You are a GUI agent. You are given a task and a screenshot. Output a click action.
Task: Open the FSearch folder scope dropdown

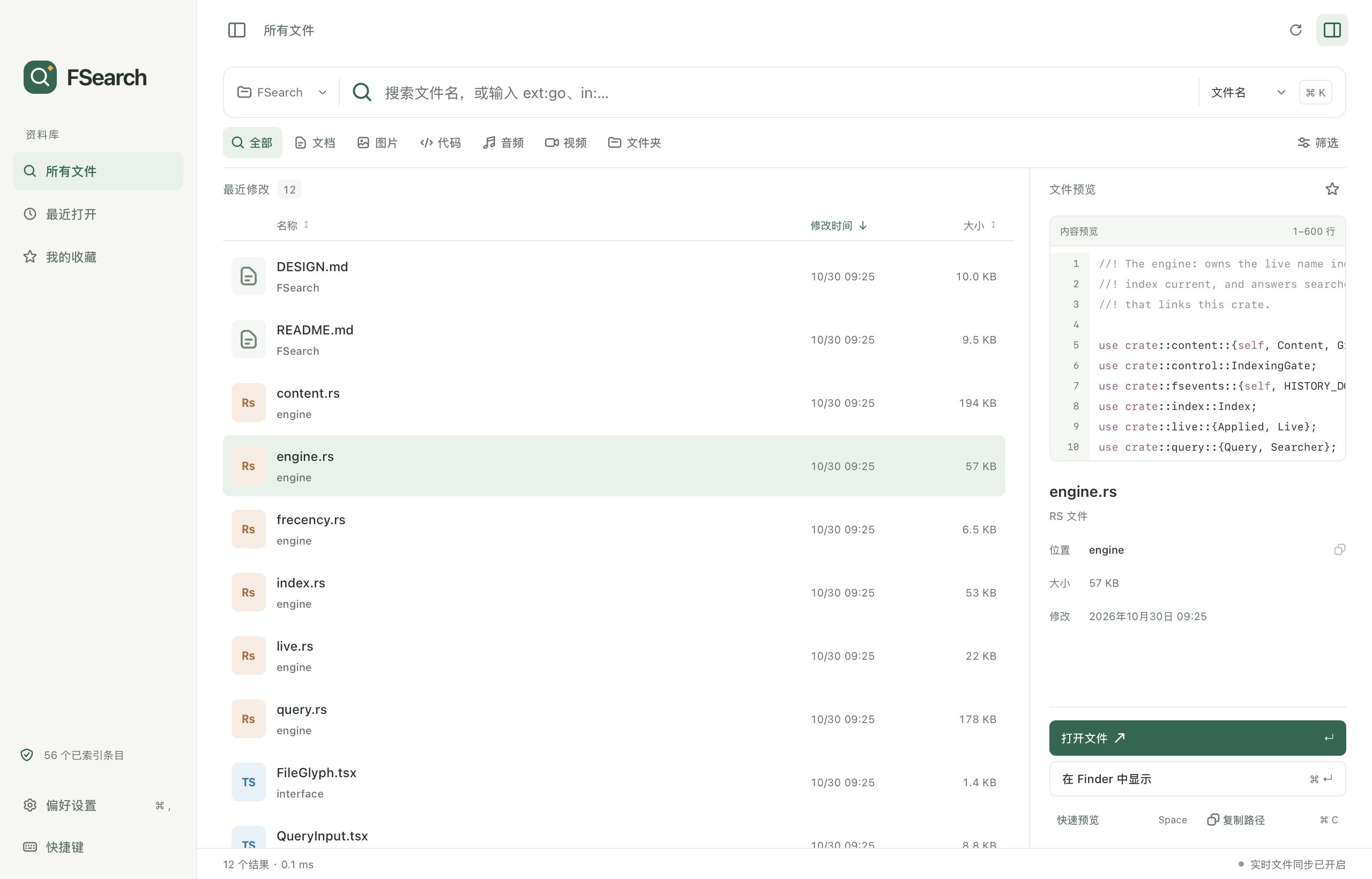(x=282, y=93)
